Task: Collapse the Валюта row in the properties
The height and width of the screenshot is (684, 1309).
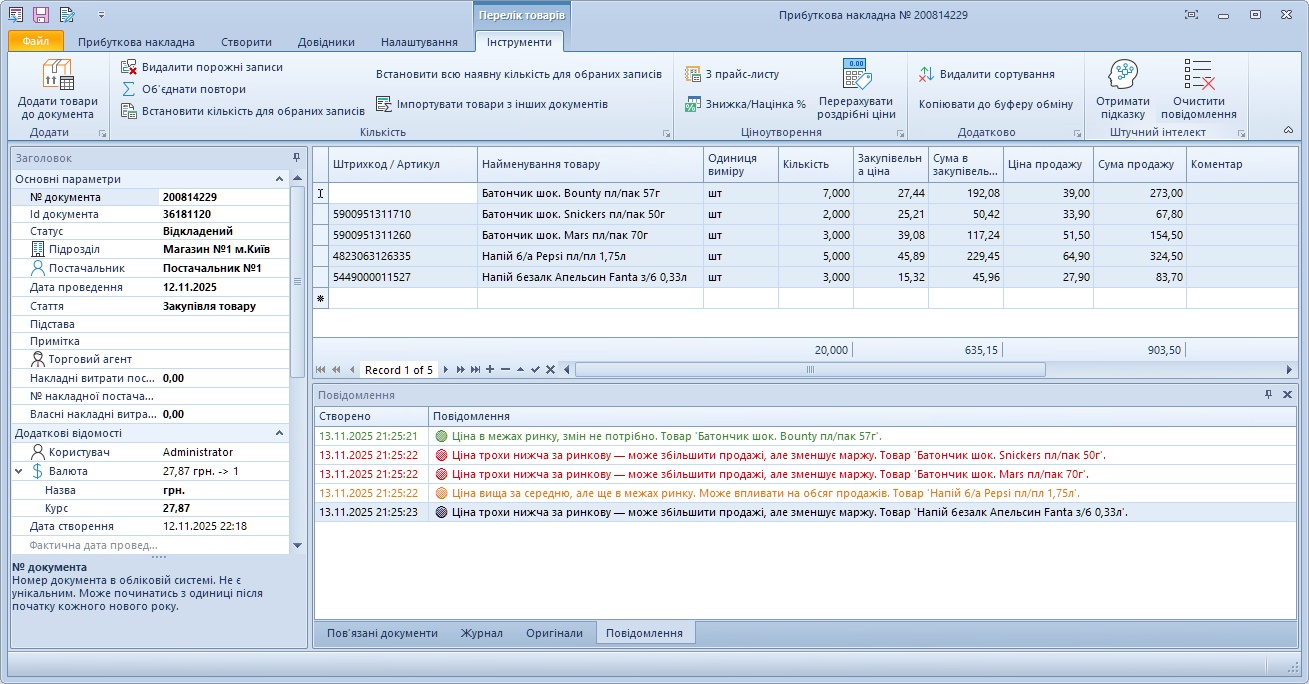Action: pos(19,471)
